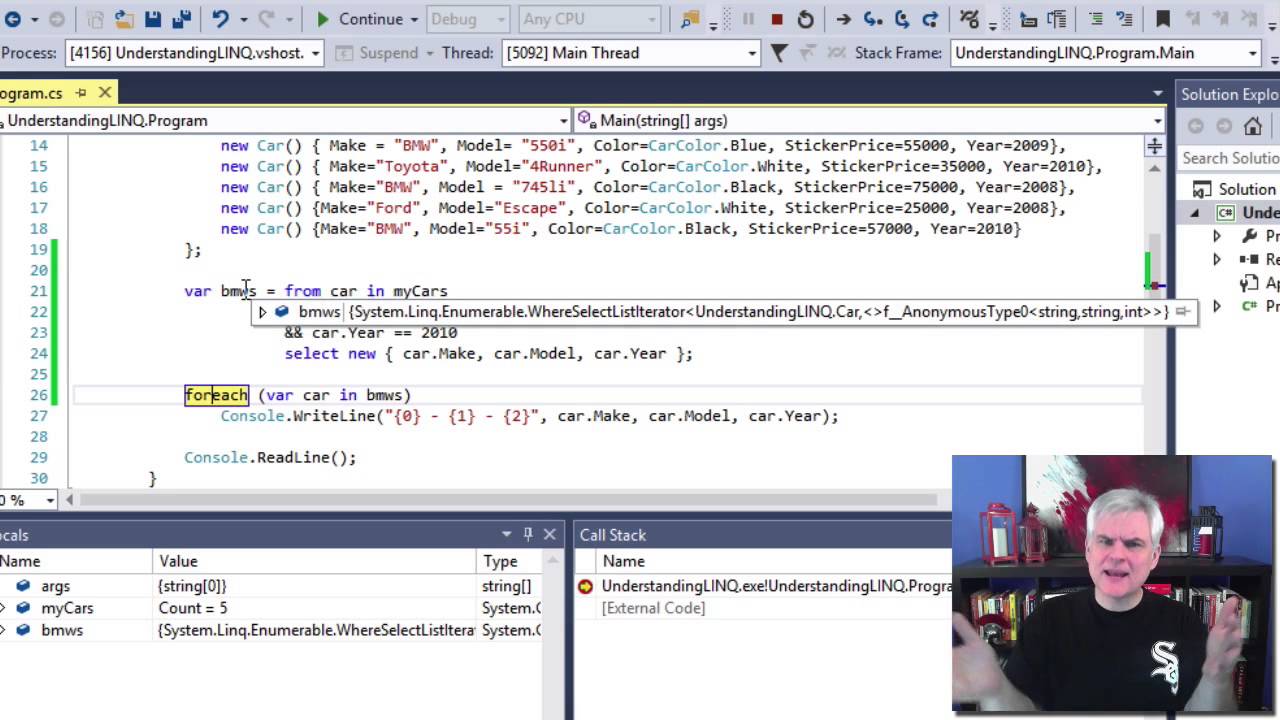Select the current Call Stack frame row
The height and width of the screenshot is (720, 1280).
pos(765,586)
